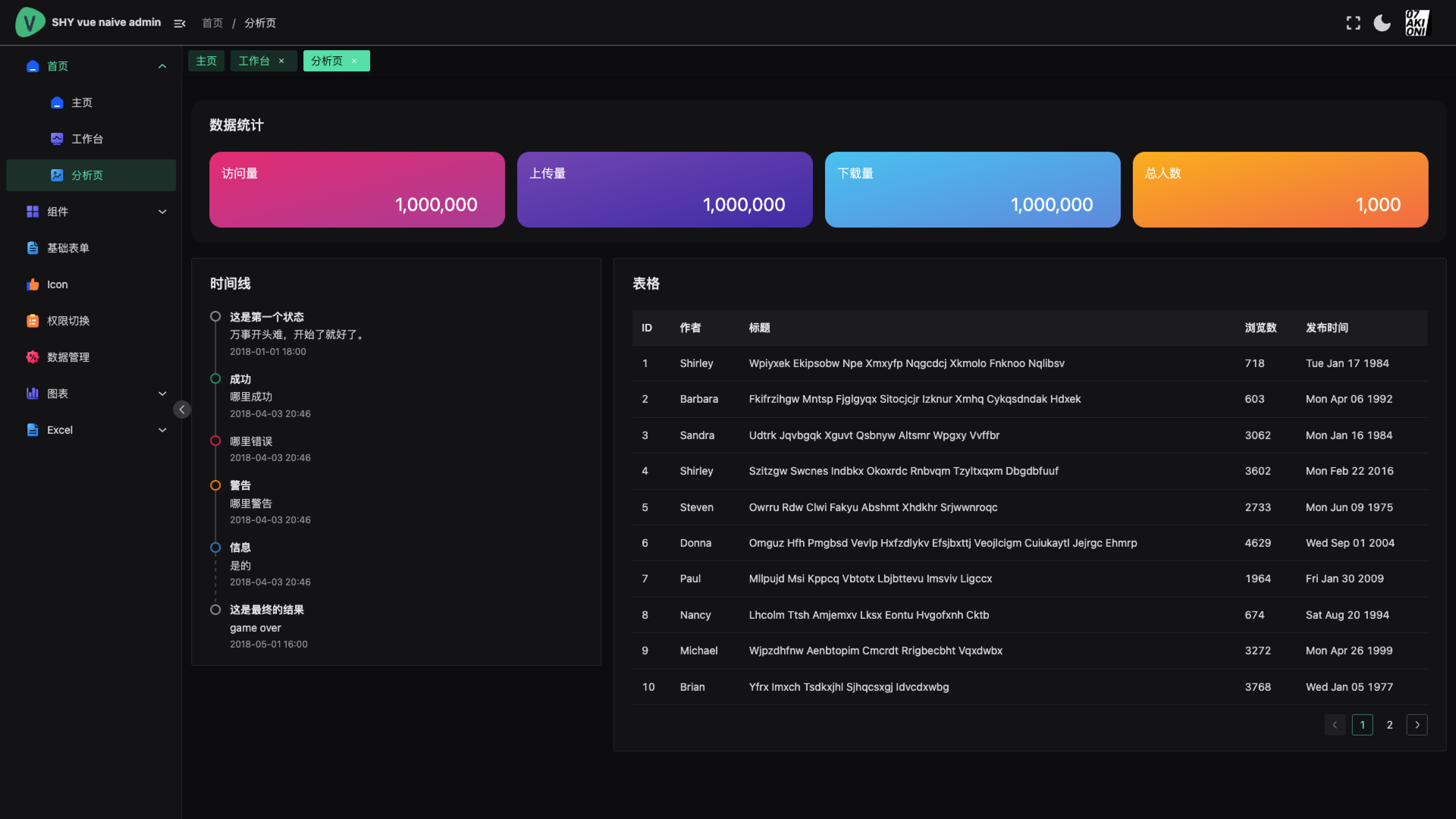Viewport: 1456px width, 819px height.
Task: Click the 主页 submenu icon
Action: click(x=57, y=102)
